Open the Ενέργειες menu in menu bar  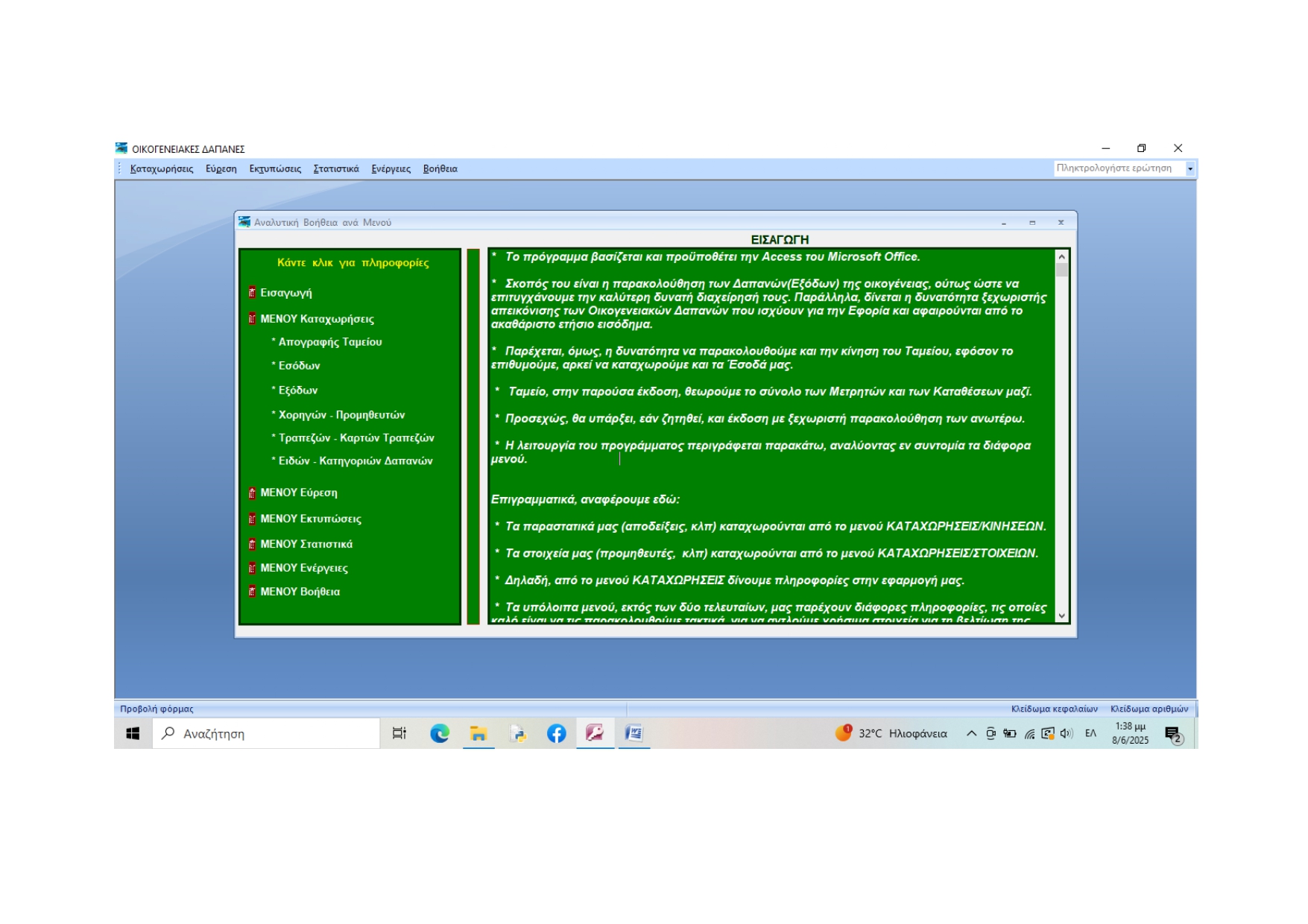pos(391,169)
